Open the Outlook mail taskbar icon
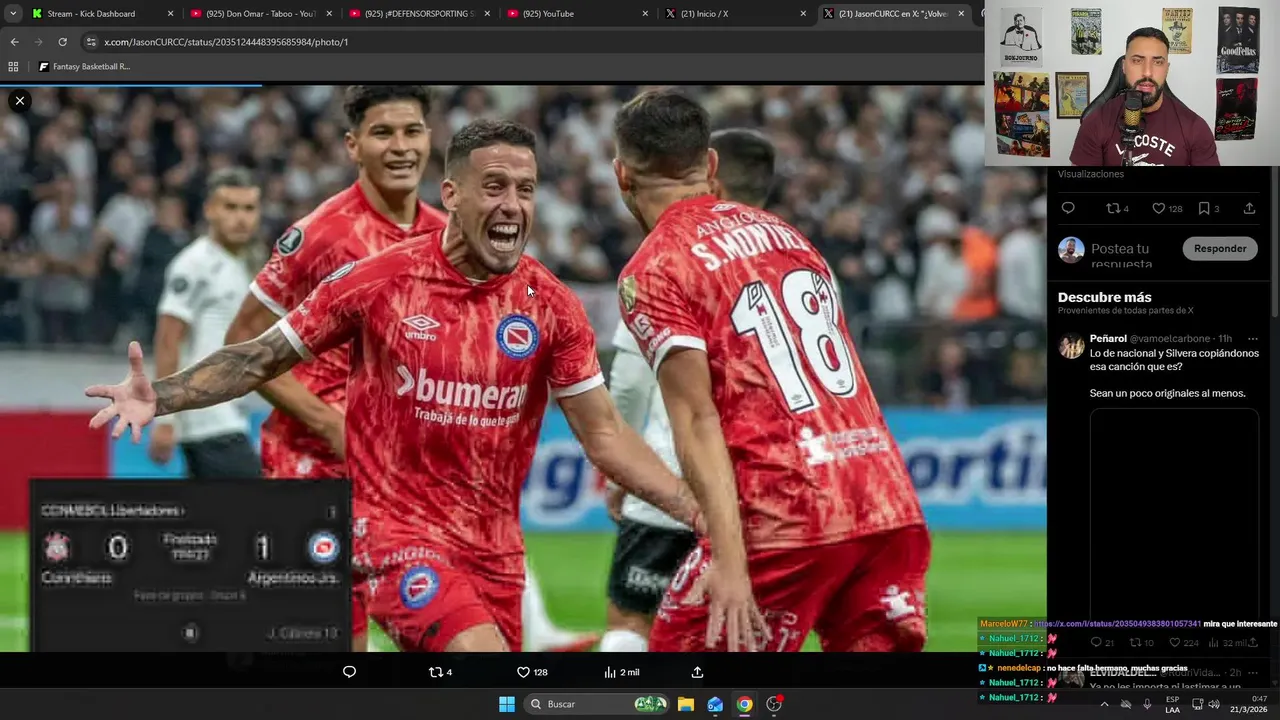This screenshot has height=720, width=1280. pyautogui.click(x=715, y=704)
